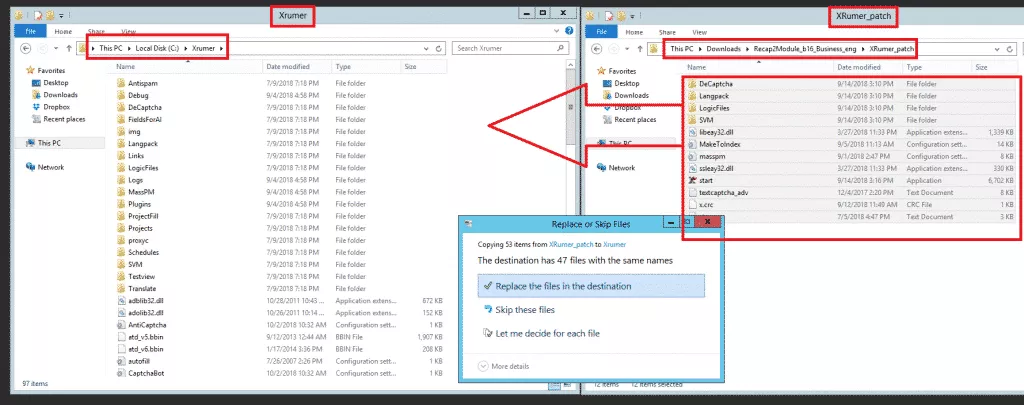This screenshot has width=1024, height=405.
Task: Open address bar dropdown in XRumer_patch window
Action: pyautogui.click(x=997, y=49)
